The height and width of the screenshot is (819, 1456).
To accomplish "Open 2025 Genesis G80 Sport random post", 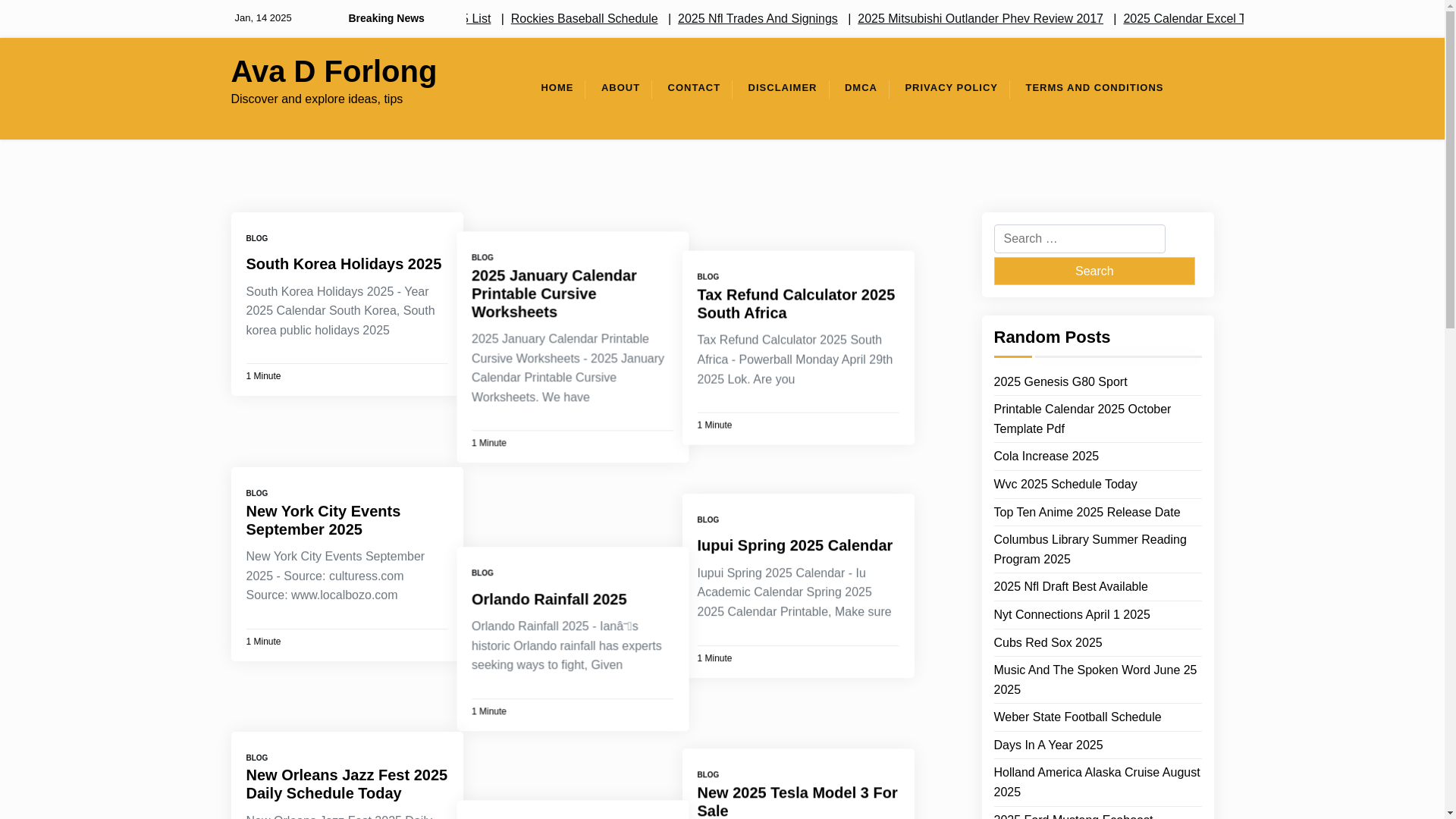I will pyautogui.click(x=1059, y=382).
